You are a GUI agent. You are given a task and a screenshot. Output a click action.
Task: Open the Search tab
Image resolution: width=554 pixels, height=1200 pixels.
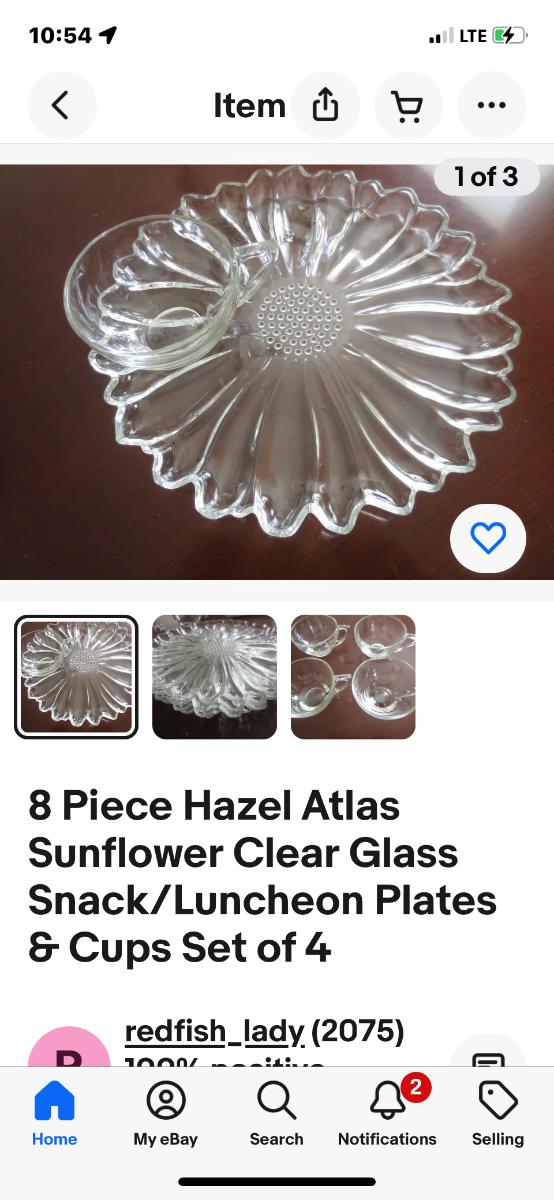276,1115
